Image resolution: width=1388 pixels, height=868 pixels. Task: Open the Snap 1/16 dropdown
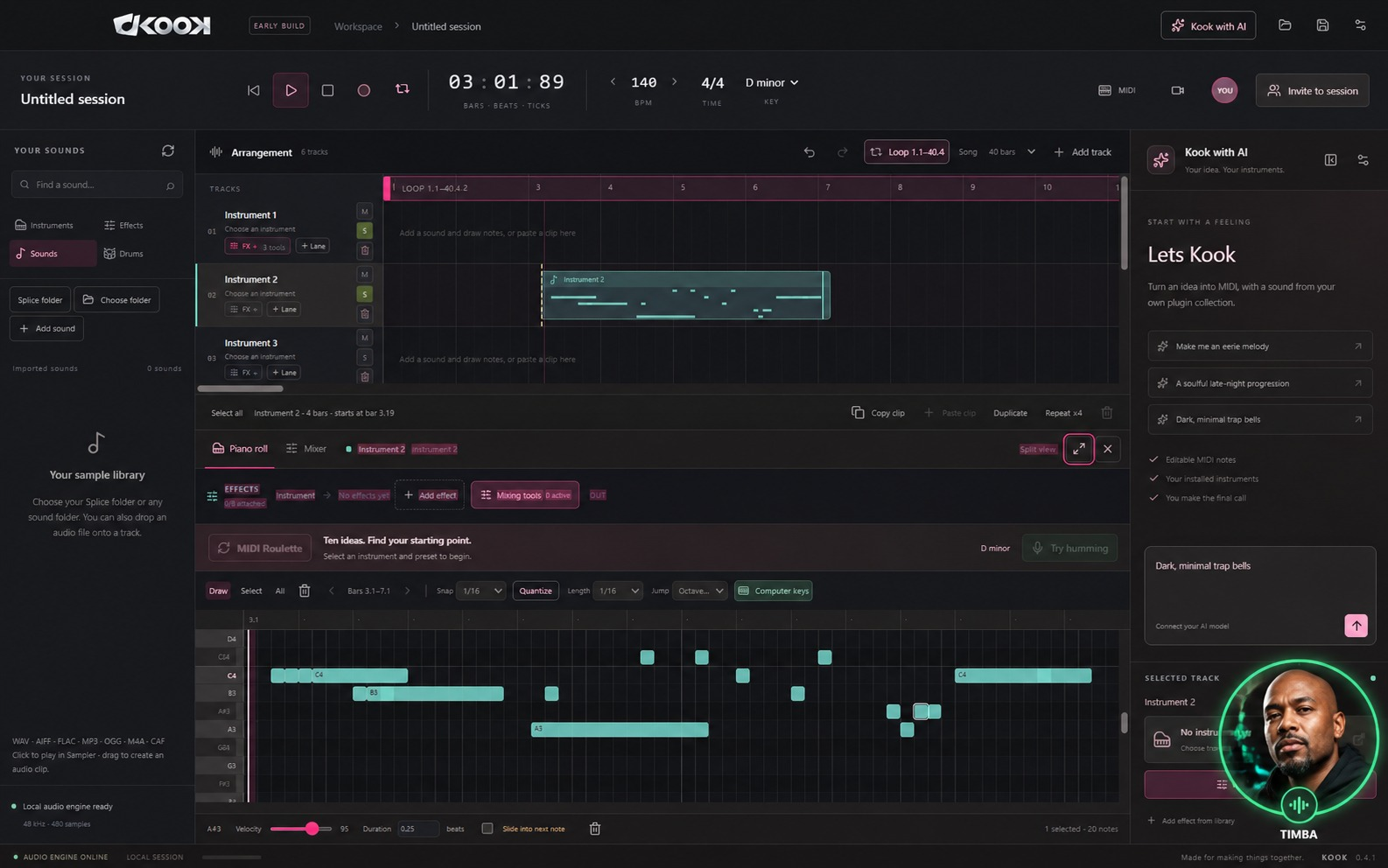coord(482,591)
